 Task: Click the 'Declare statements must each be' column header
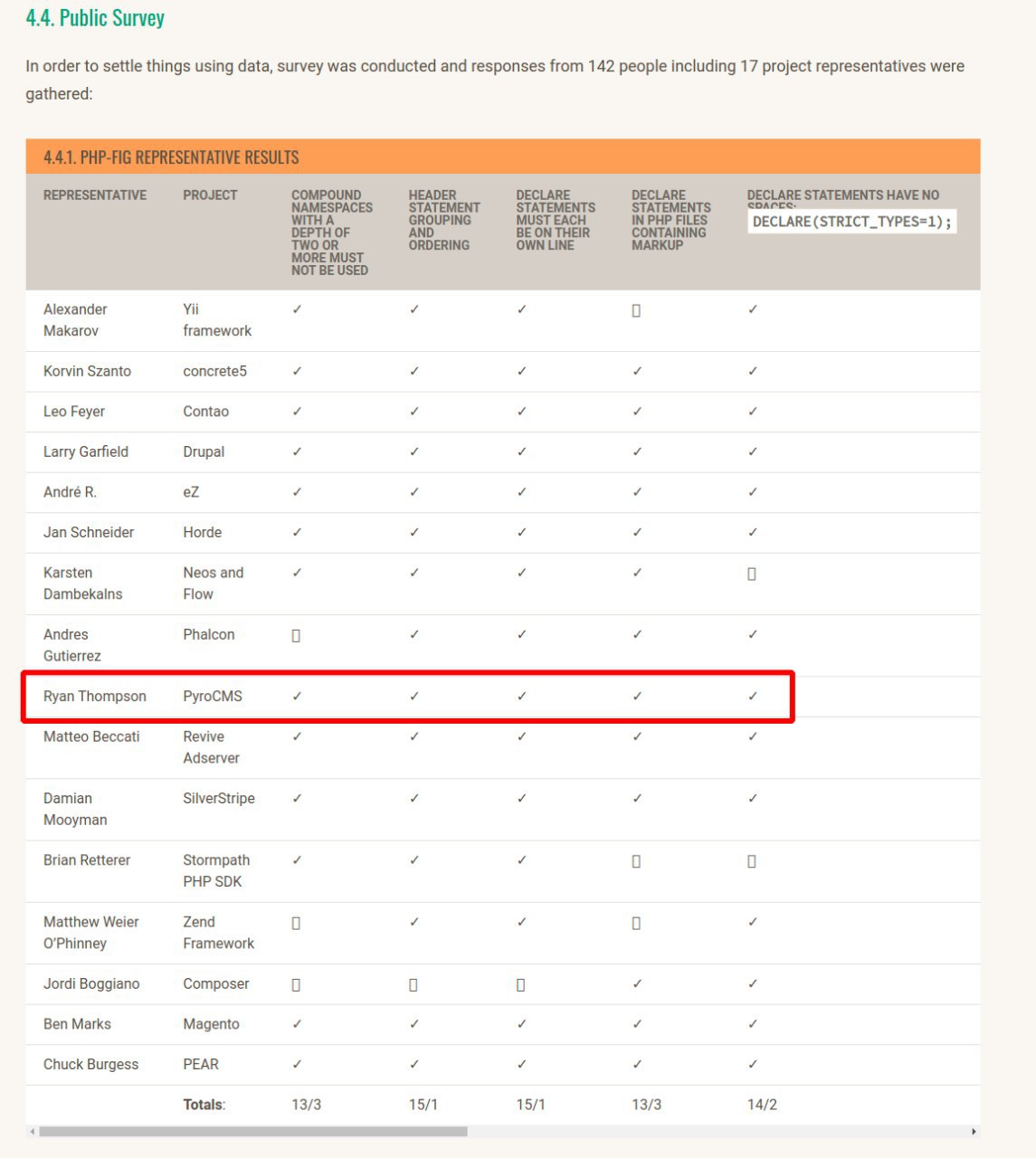click(x=556, y=220)
